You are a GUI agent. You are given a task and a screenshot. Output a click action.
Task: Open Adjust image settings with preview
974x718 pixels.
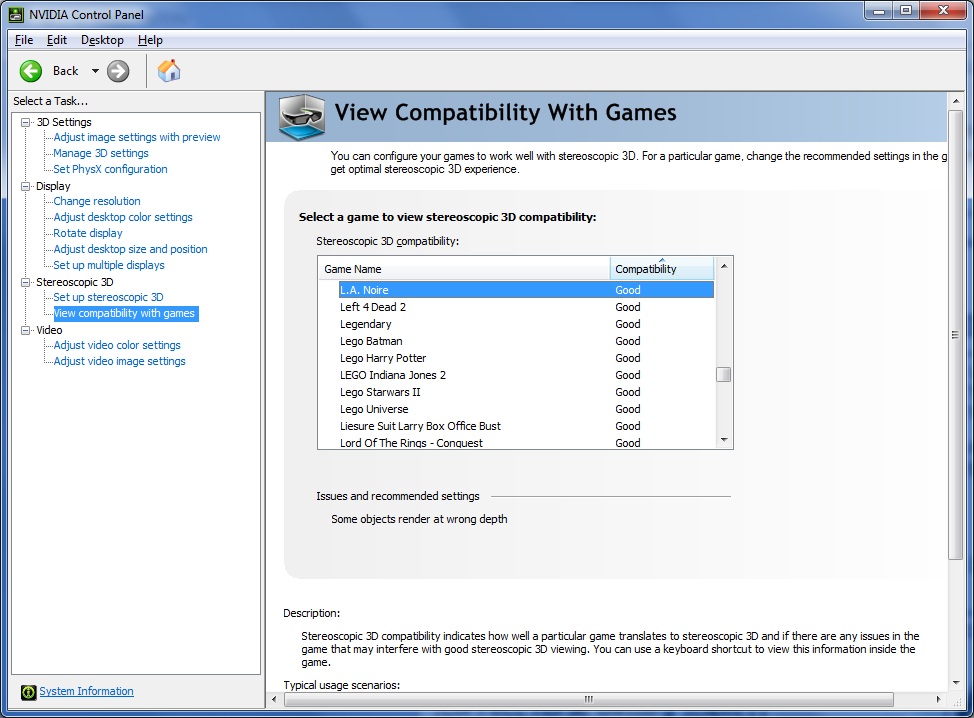pyautogui.click(x=137, y=137)
